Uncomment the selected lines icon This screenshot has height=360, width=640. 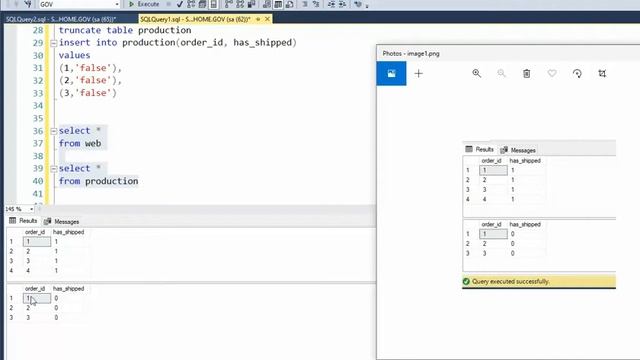[316, 4]
